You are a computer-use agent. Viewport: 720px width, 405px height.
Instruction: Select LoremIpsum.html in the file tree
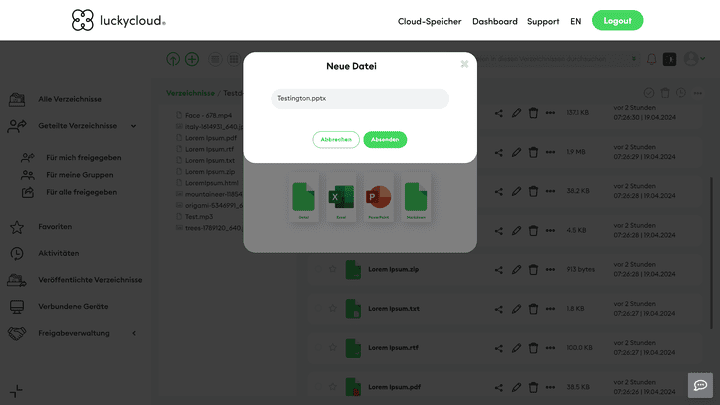pos(212,183)
